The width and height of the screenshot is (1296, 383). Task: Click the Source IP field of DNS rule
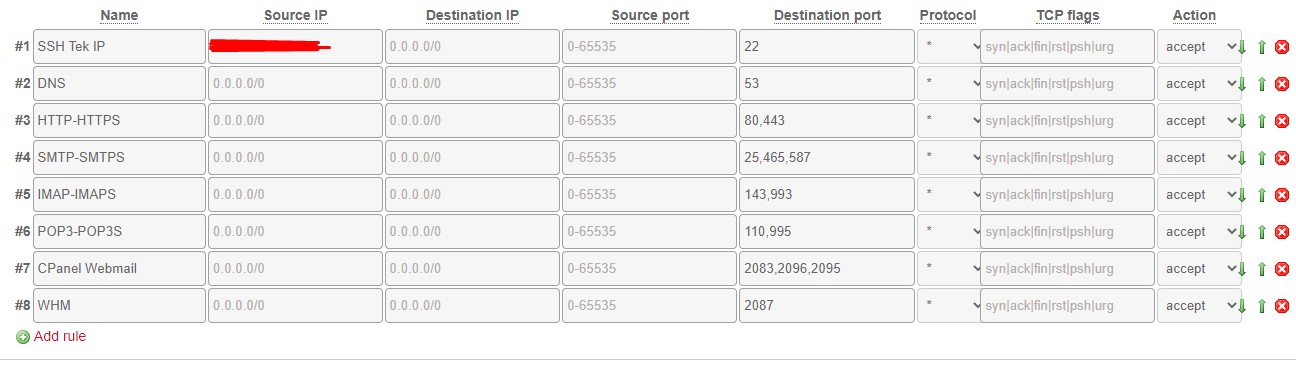[x=295, y=84]
